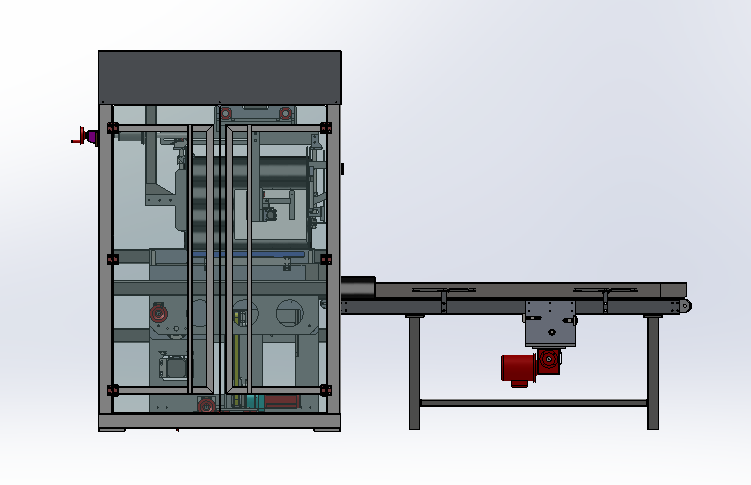Select the right leg of the conveyor table
The image size is (751, 485).
pos(653,372)
